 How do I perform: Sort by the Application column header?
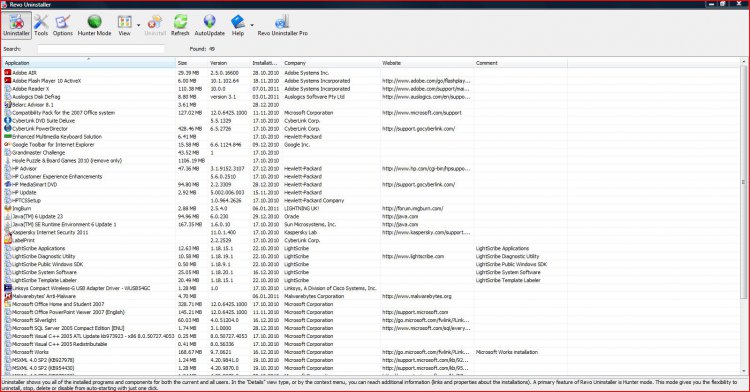tap(89, 63)
